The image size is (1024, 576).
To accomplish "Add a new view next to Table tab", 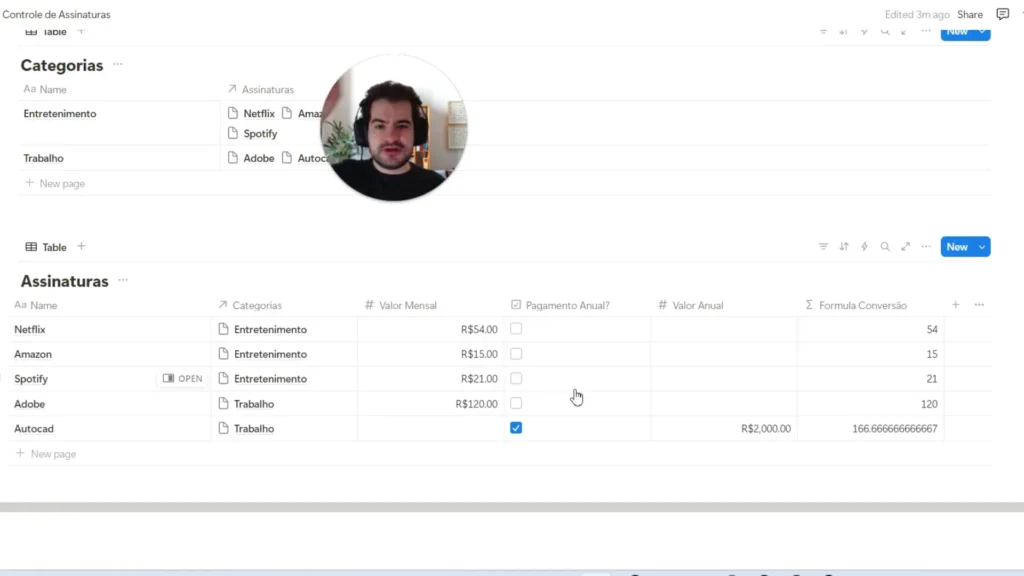I will coord(81,247).
